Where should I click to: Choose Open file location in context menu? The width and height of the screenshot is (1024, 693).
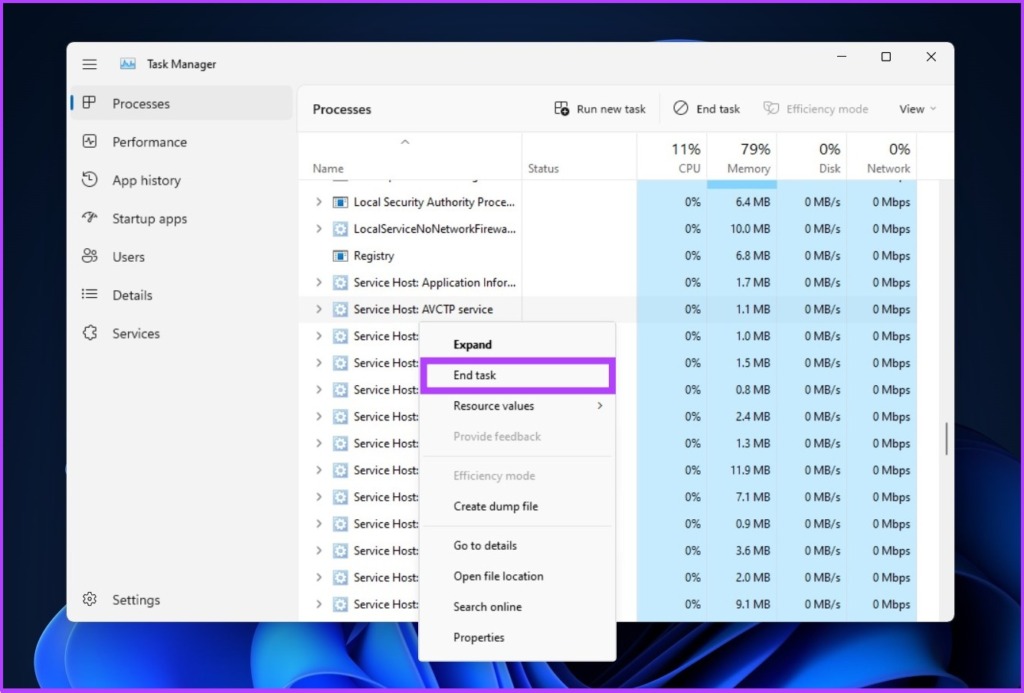click(517, 576)
